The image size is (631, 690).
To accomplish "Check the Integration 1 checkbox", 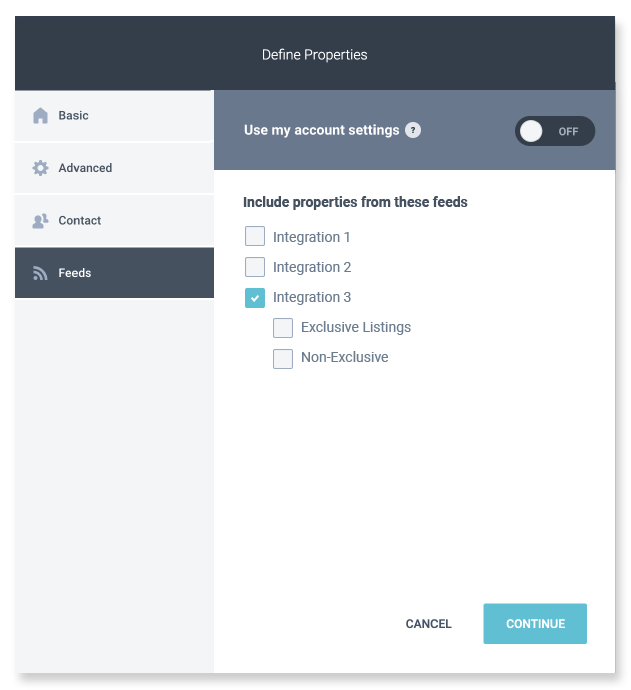I will [255, 236].
